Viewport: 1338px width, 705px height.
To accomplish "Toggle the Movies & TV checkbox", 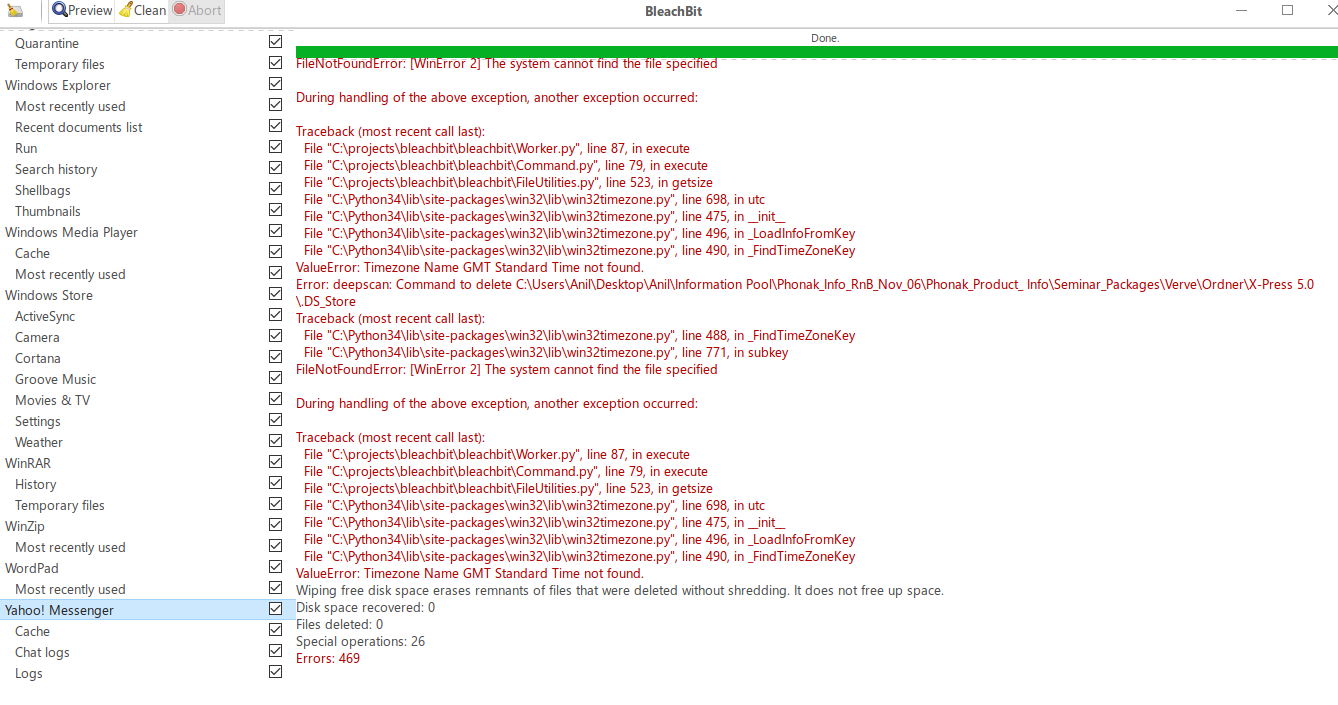I will click(275, 399).
